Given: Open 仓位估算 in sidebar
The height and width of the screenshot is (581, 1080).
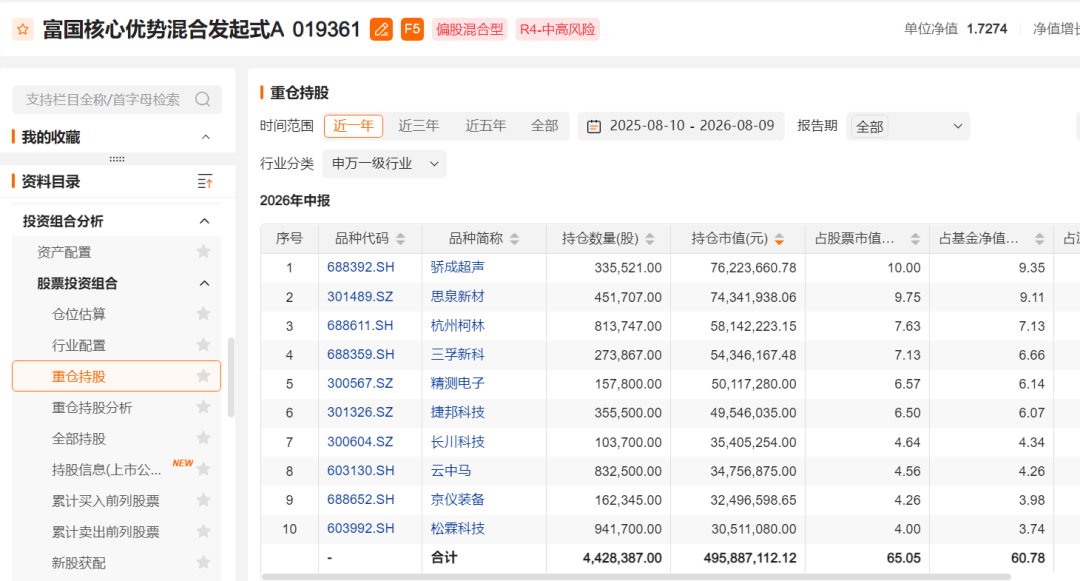Looking at the screenshot, I should click(x=79, y=314).
